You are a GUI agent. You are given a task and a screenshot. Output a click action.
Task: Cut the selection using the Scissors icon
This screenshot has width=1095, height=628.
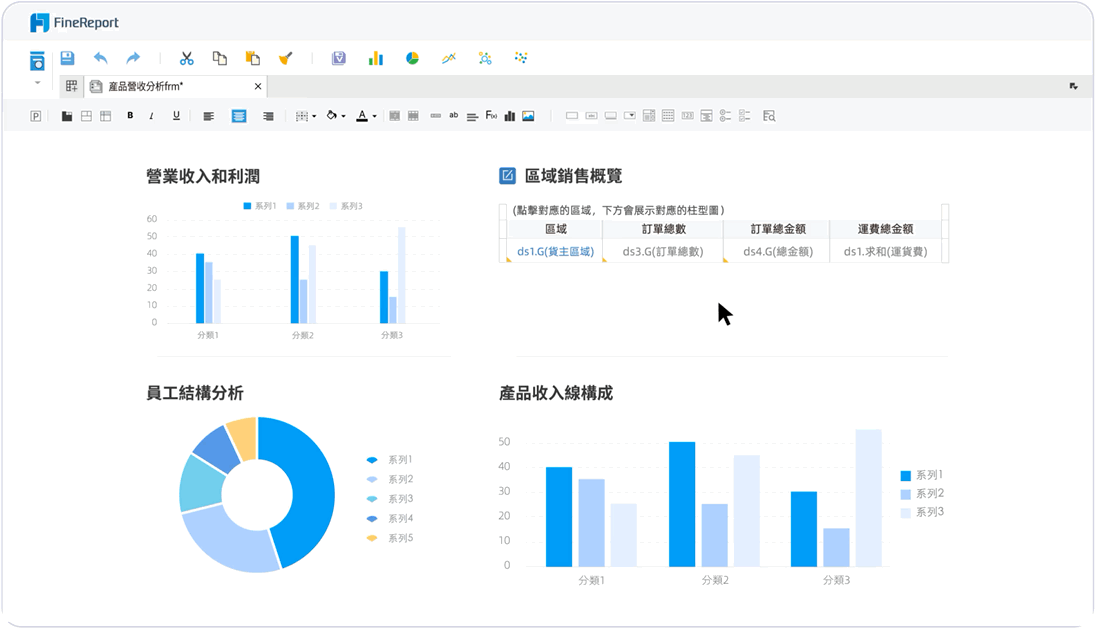[x=187, y=58]
